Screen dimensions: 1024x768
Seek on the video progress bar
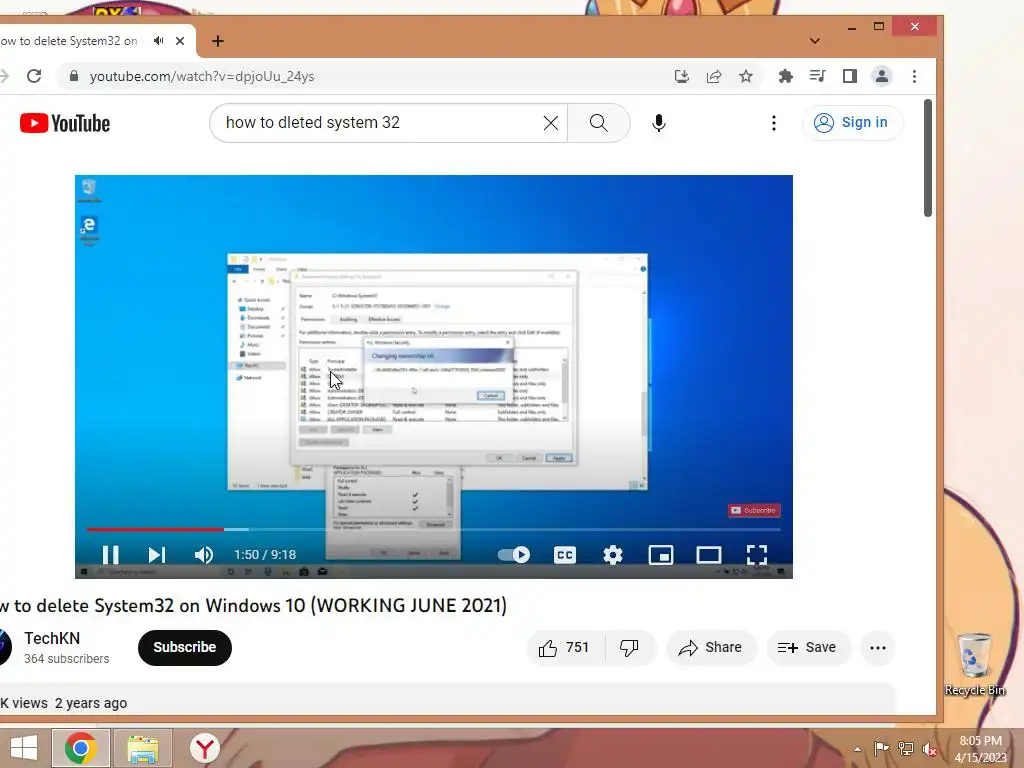coord(434,529)
